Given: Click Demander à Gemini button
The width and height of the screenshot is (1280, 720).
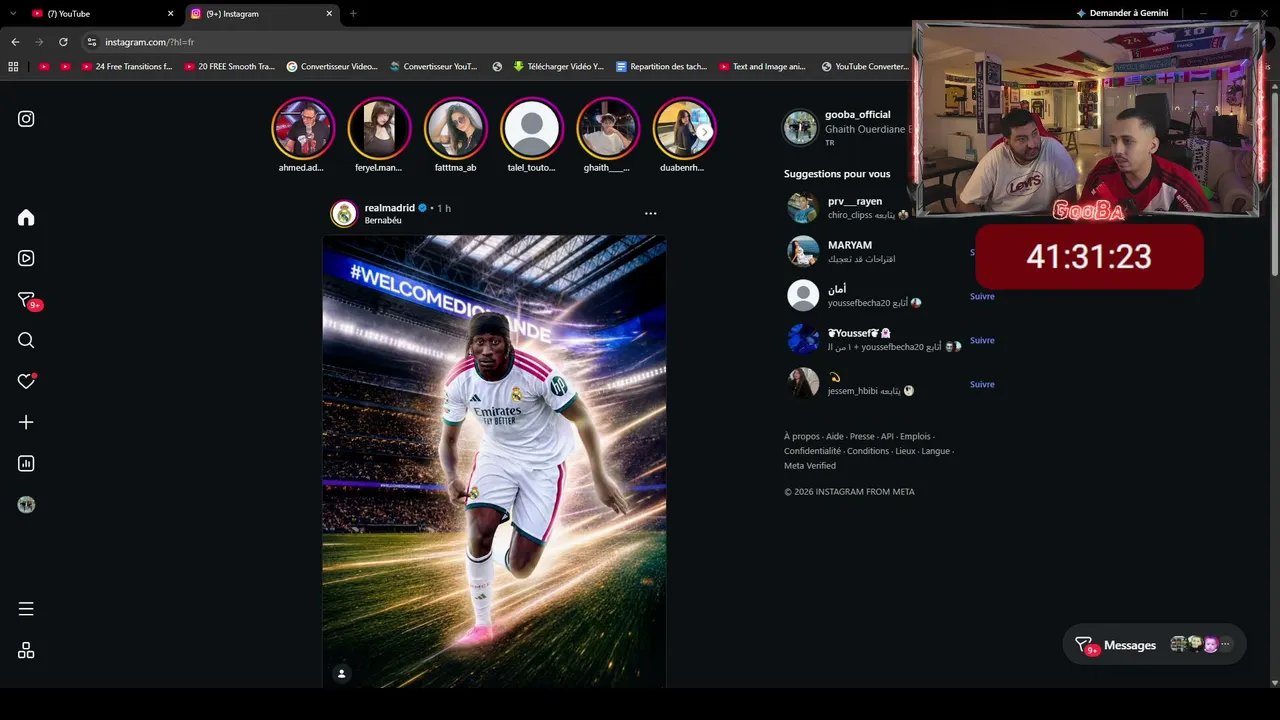Looking at the screenshot, I should 1122,13.
